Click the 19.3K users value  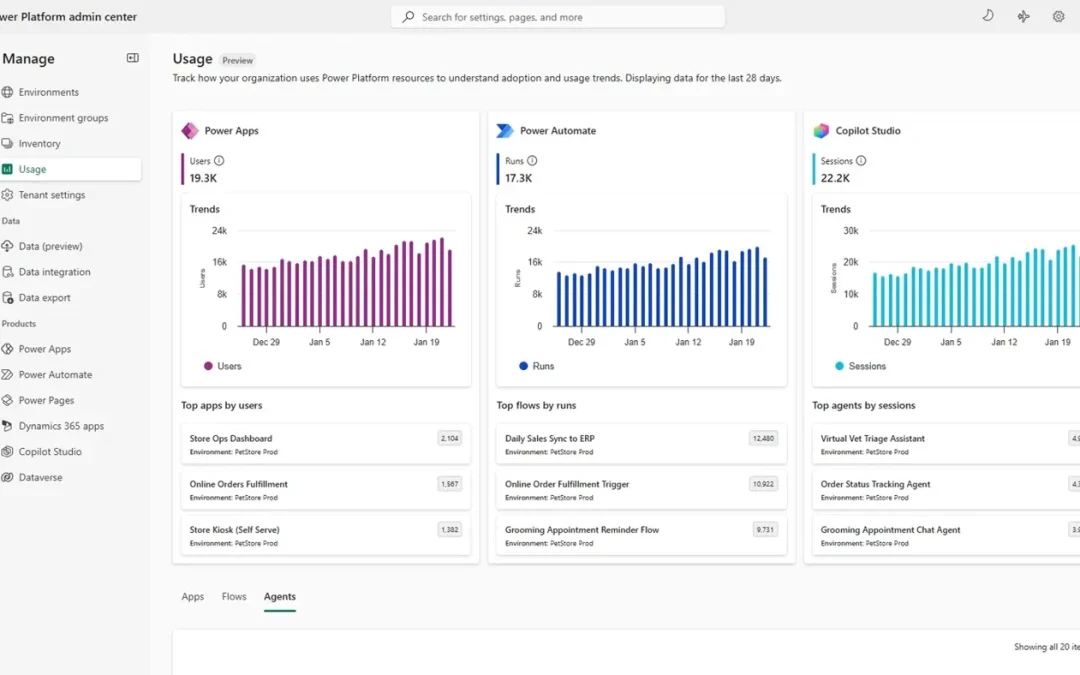(x=203, y=178)
